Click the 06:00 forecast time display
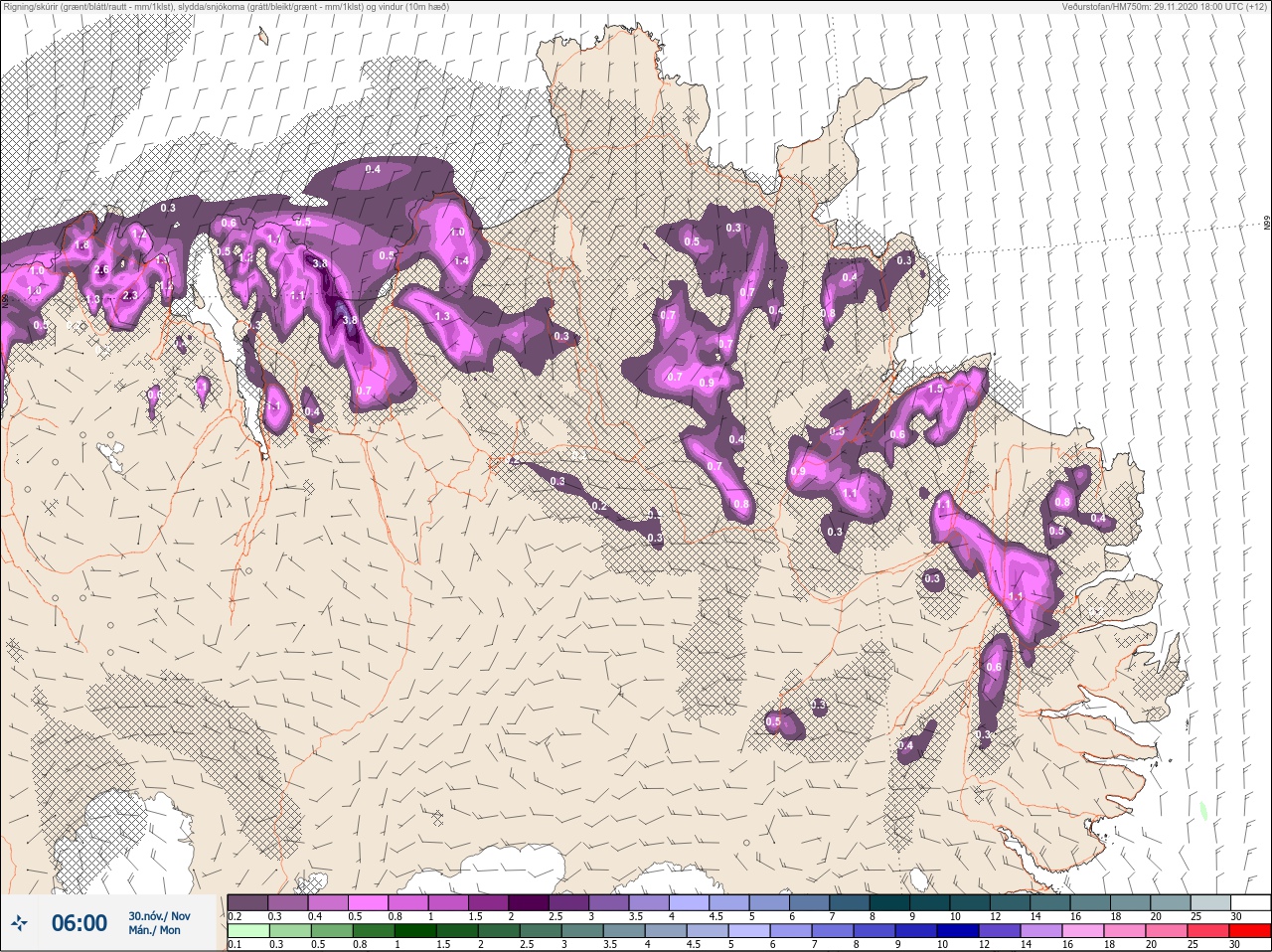The width and height of the screenshot is (1272, 952). tap(79, 923)
